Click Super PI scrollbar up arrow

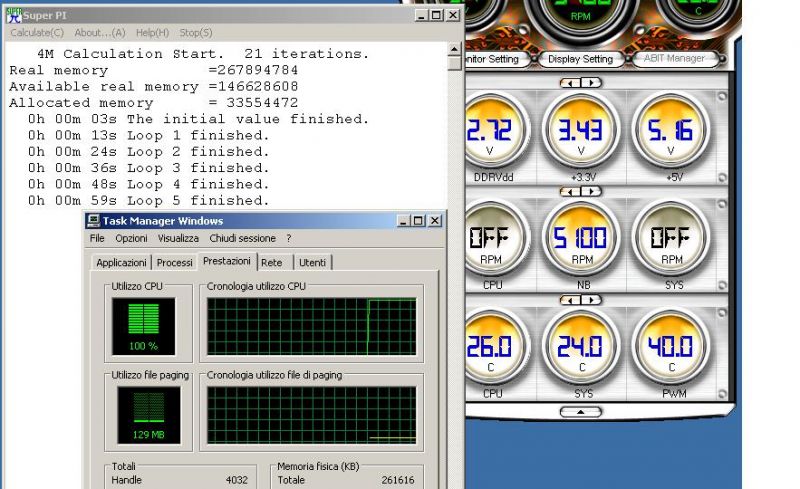tap(454, 49)
